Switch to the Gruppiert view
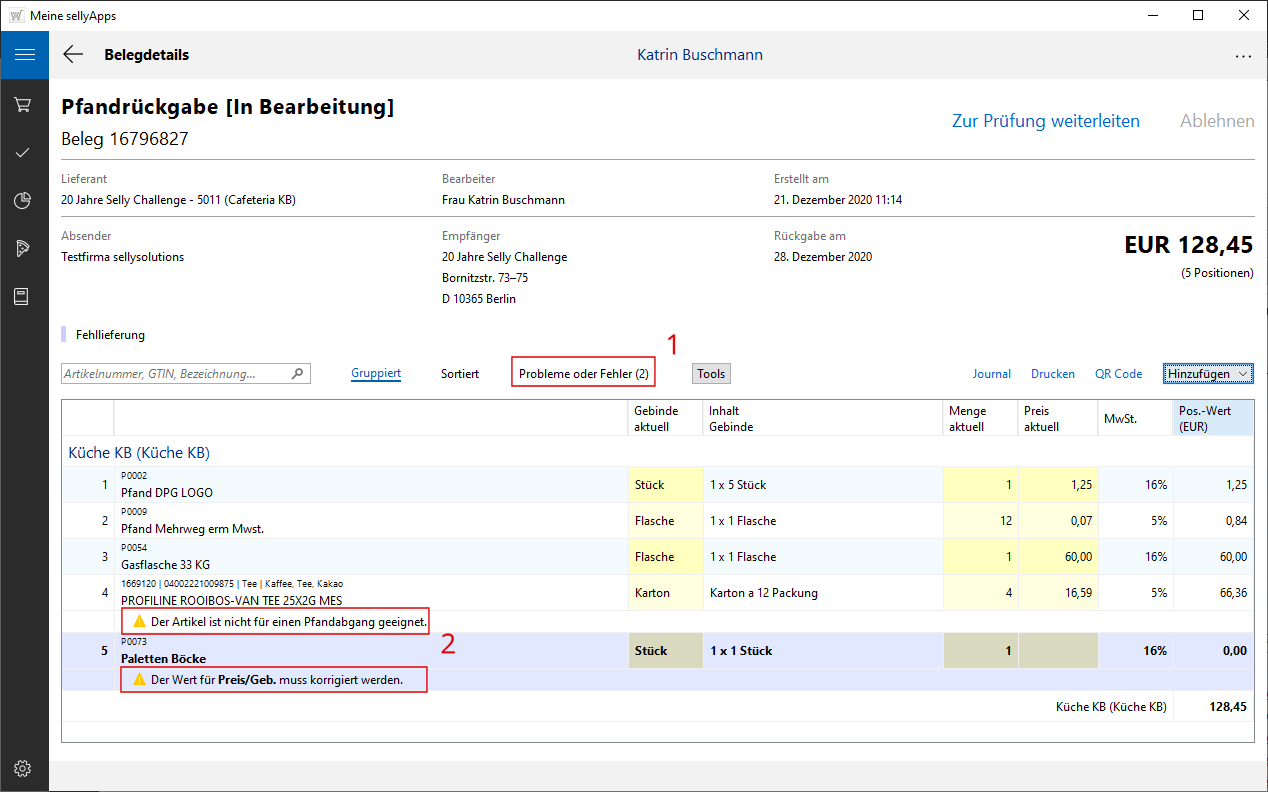 point(375,374)
